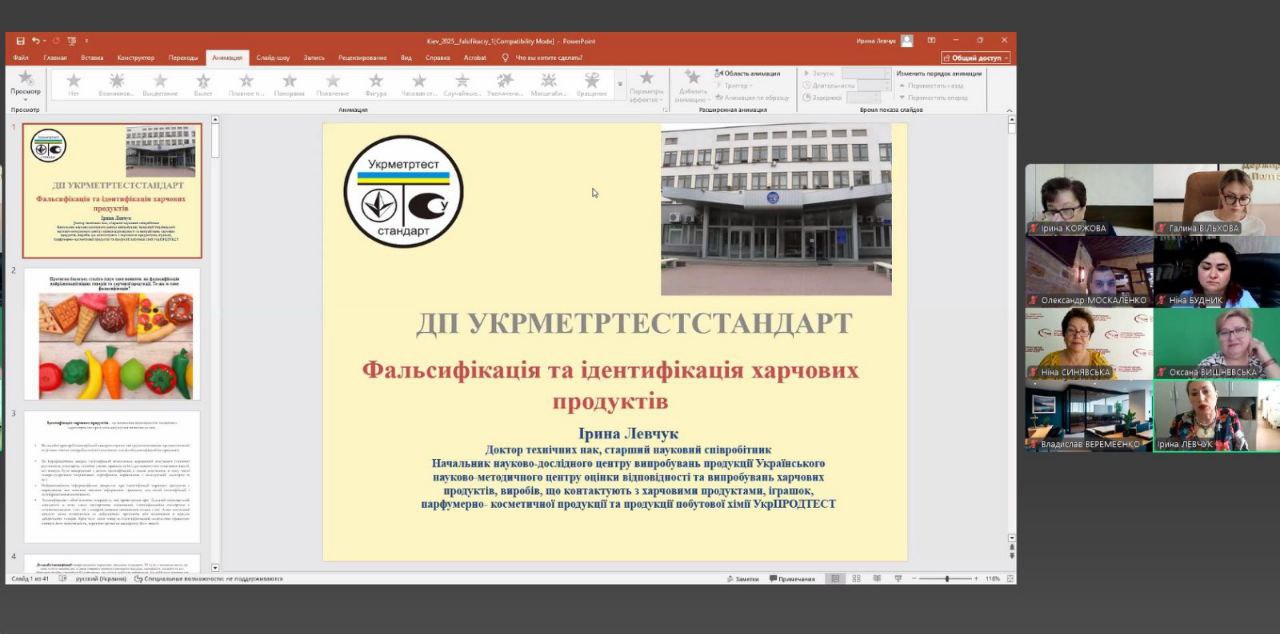Open the 'Переходы' ribbon tab

click(x=183, y=57)
